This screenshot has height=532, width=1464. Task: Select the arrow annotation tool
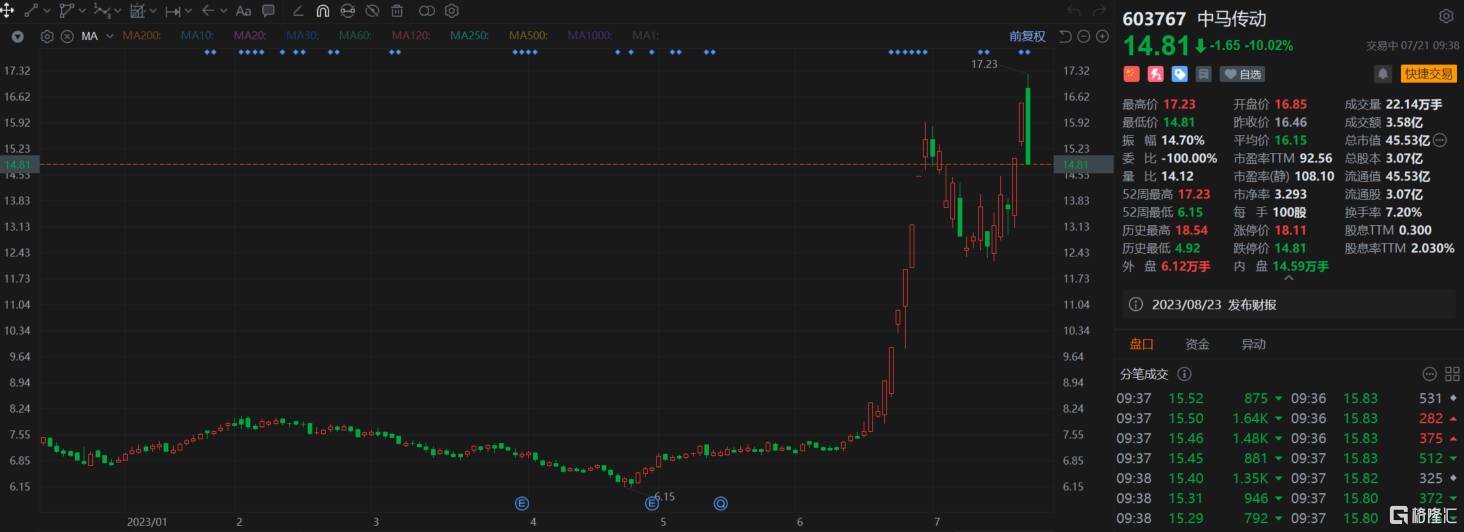(x=207, y=11)
